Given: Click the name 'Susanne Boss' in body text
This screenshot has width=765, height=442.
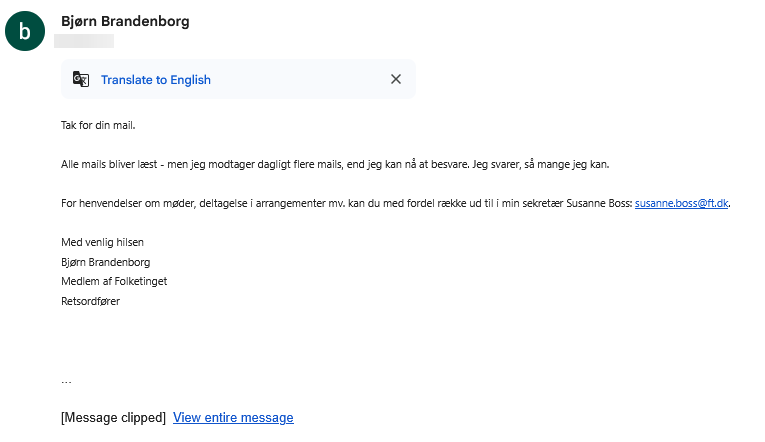Looking at the screenshot, I should pos(599,203).
